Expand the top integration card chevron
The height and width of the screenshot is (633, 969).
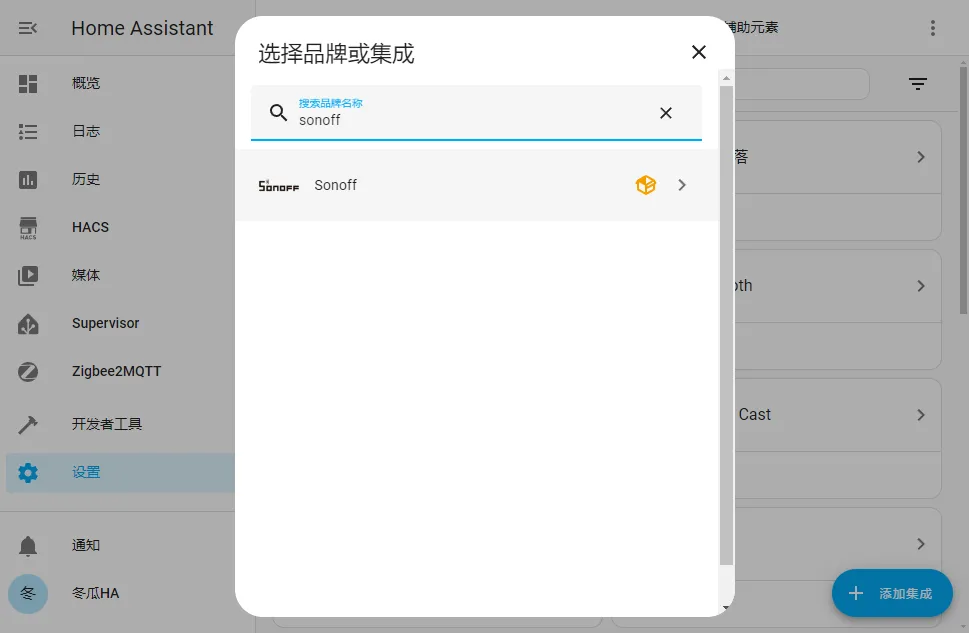tap(921, 157)
